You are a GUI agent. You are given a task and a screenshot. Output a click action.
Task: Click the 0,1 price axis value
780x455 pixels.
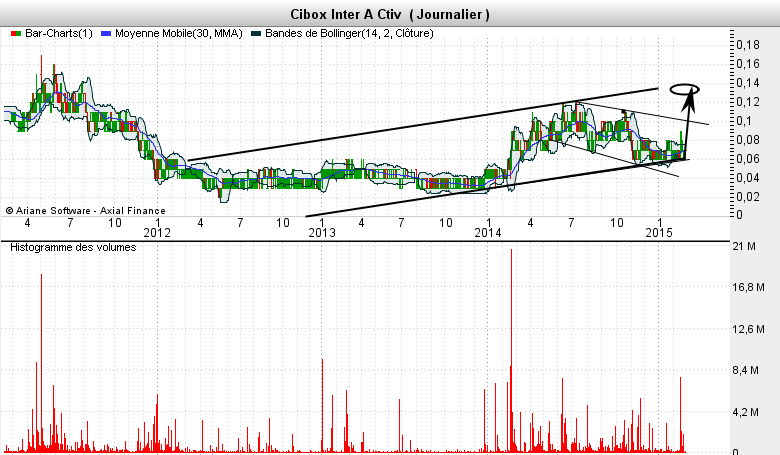tap(745, 121)
